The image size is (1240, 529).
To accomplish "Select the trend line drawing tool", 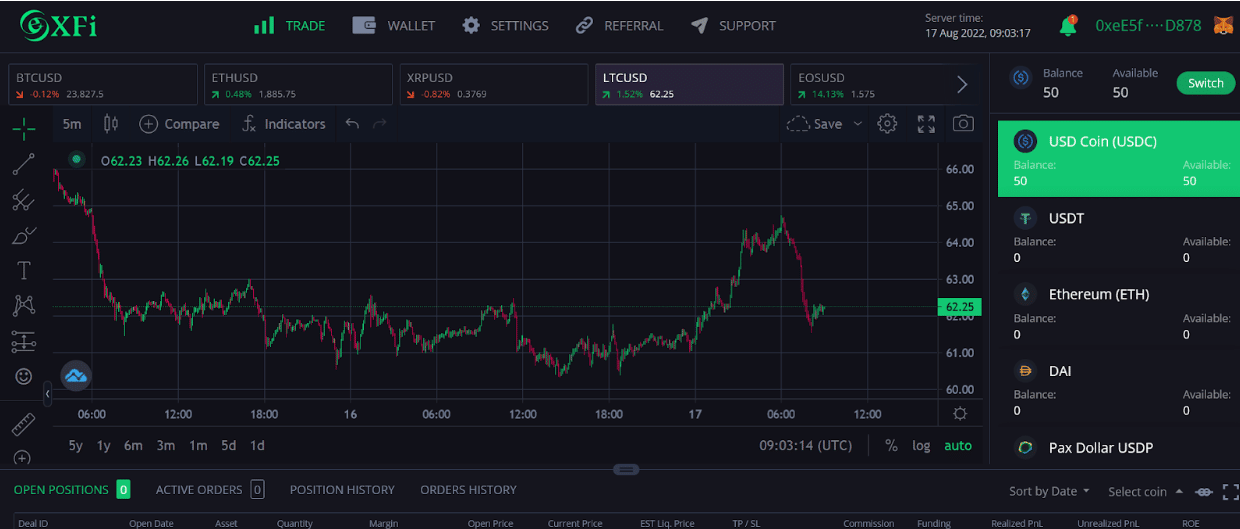I will pos(24,165).
